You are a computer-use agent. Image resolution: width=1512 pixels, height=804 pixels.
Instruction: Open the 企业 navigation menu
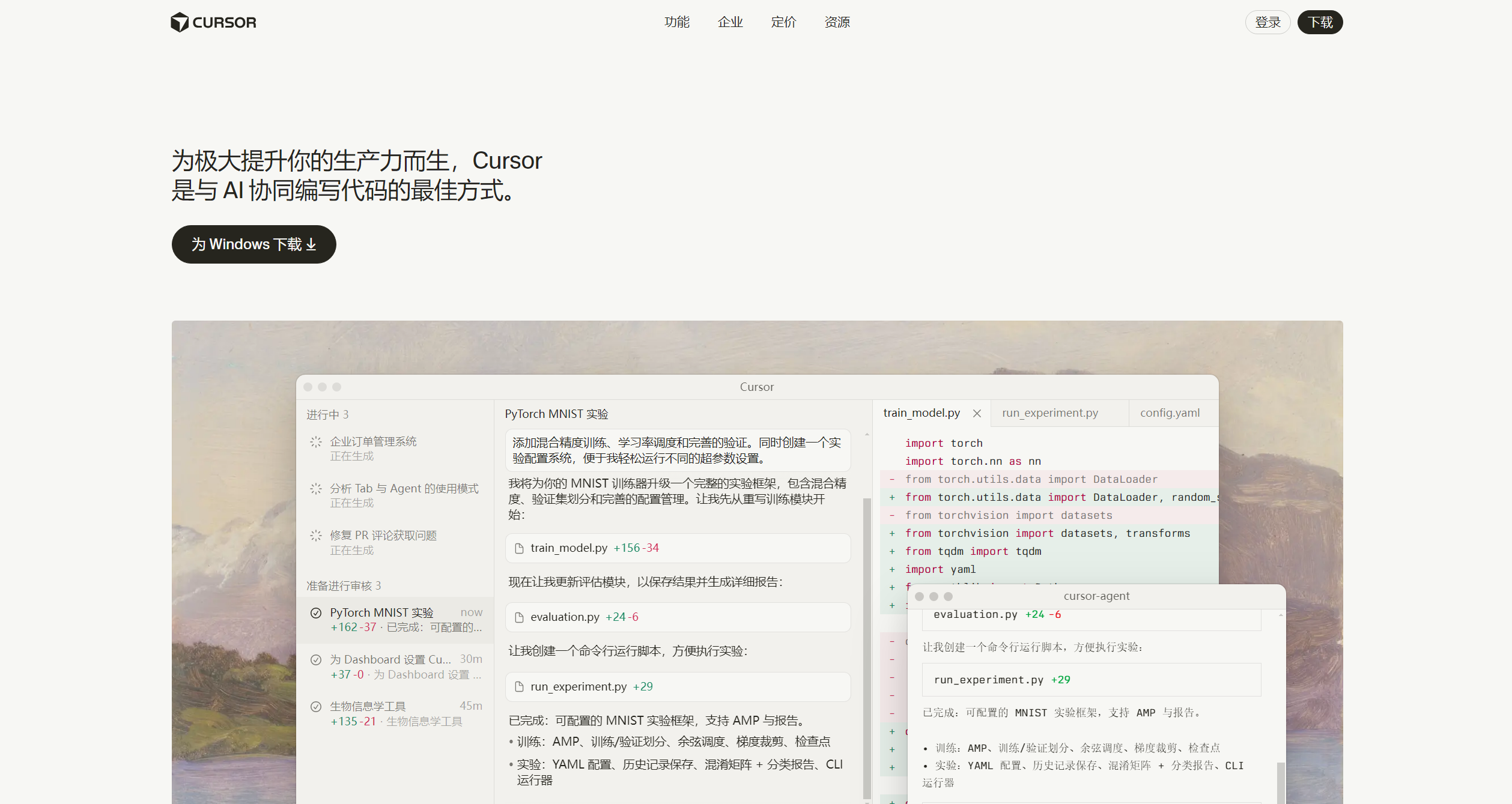coord(730,22)
